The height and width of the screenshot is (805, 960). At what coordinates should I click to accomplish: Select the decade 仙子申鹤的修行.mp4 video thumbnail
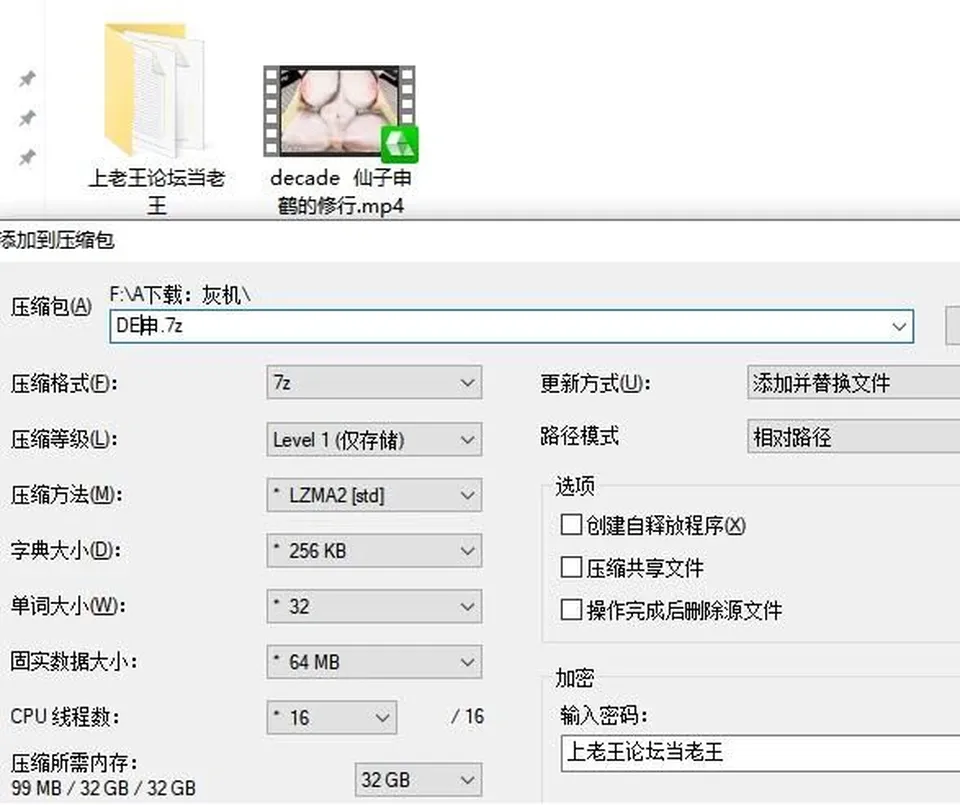[340, 112]
